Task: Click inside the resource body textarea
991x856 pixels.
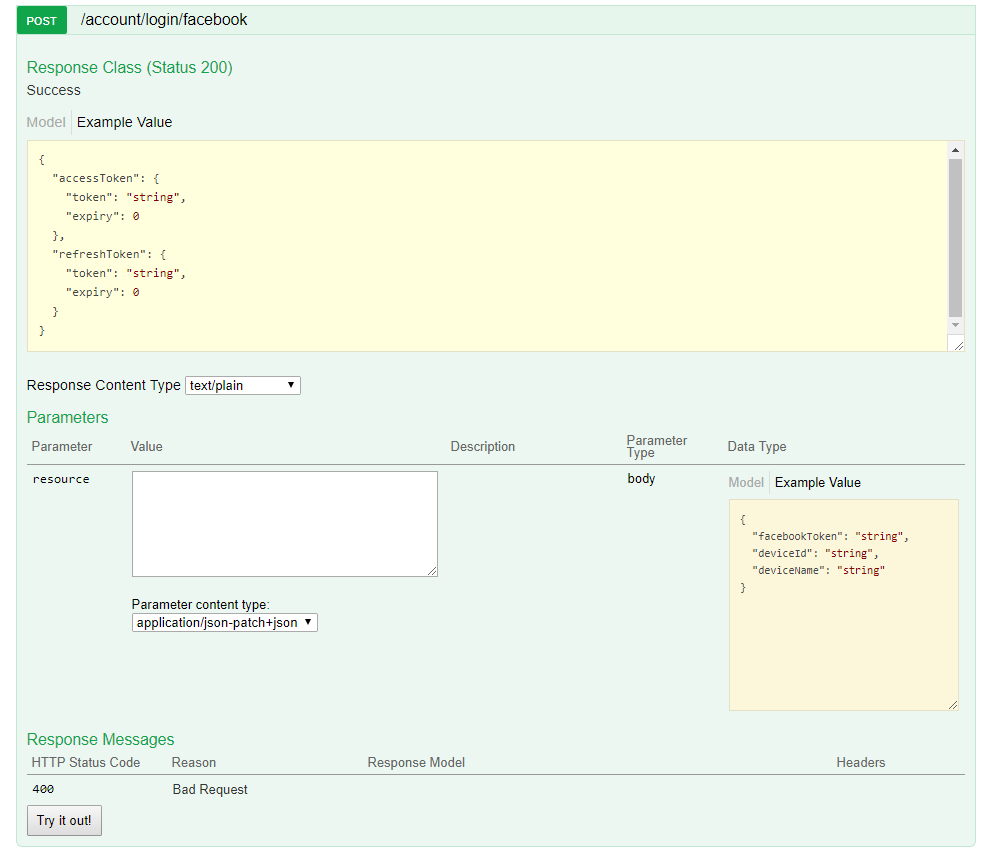Action: click(284, 524)
